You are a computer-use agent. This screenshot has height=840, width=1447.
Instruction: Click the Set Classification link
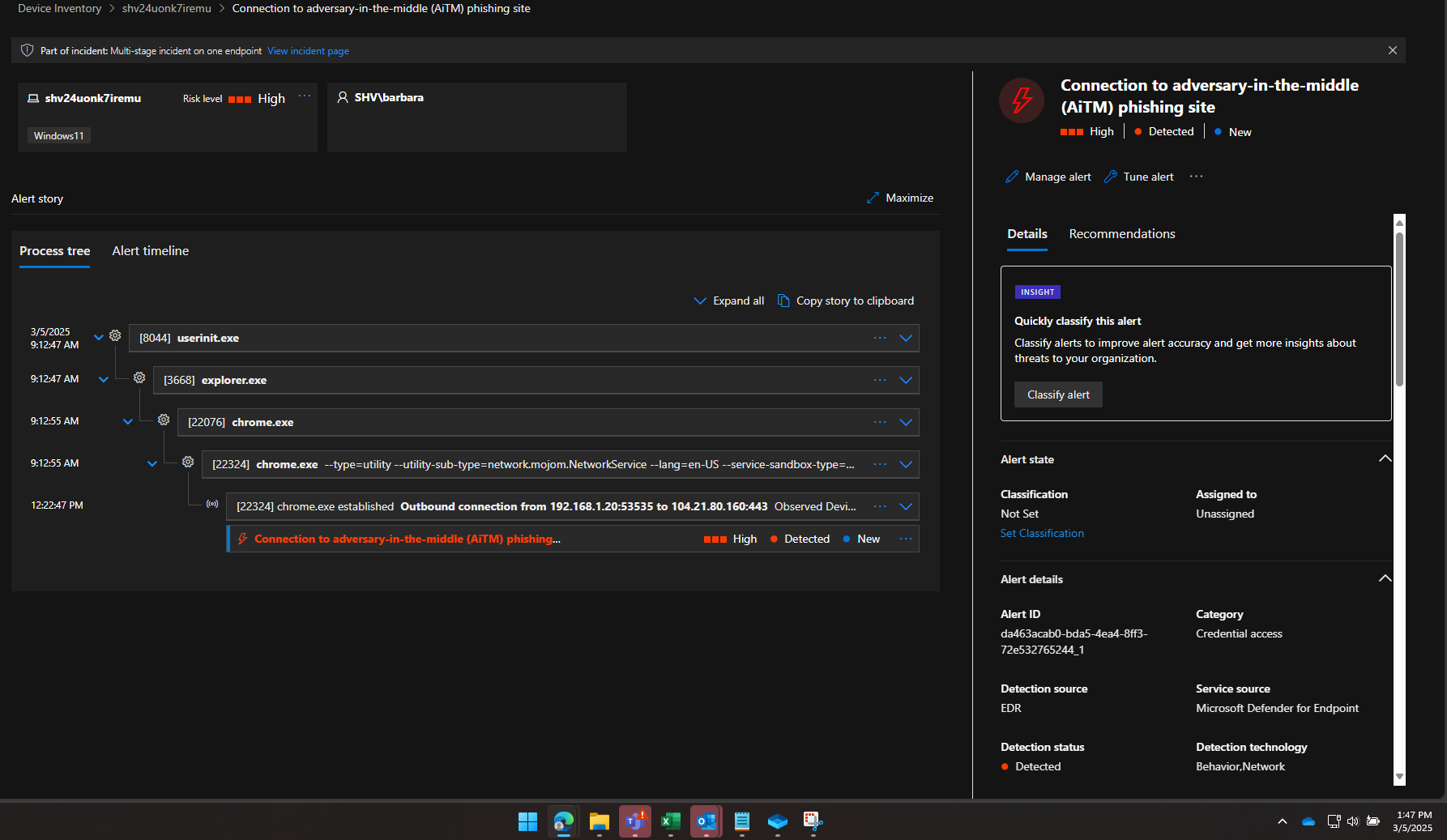click(x=1042, y=533)
